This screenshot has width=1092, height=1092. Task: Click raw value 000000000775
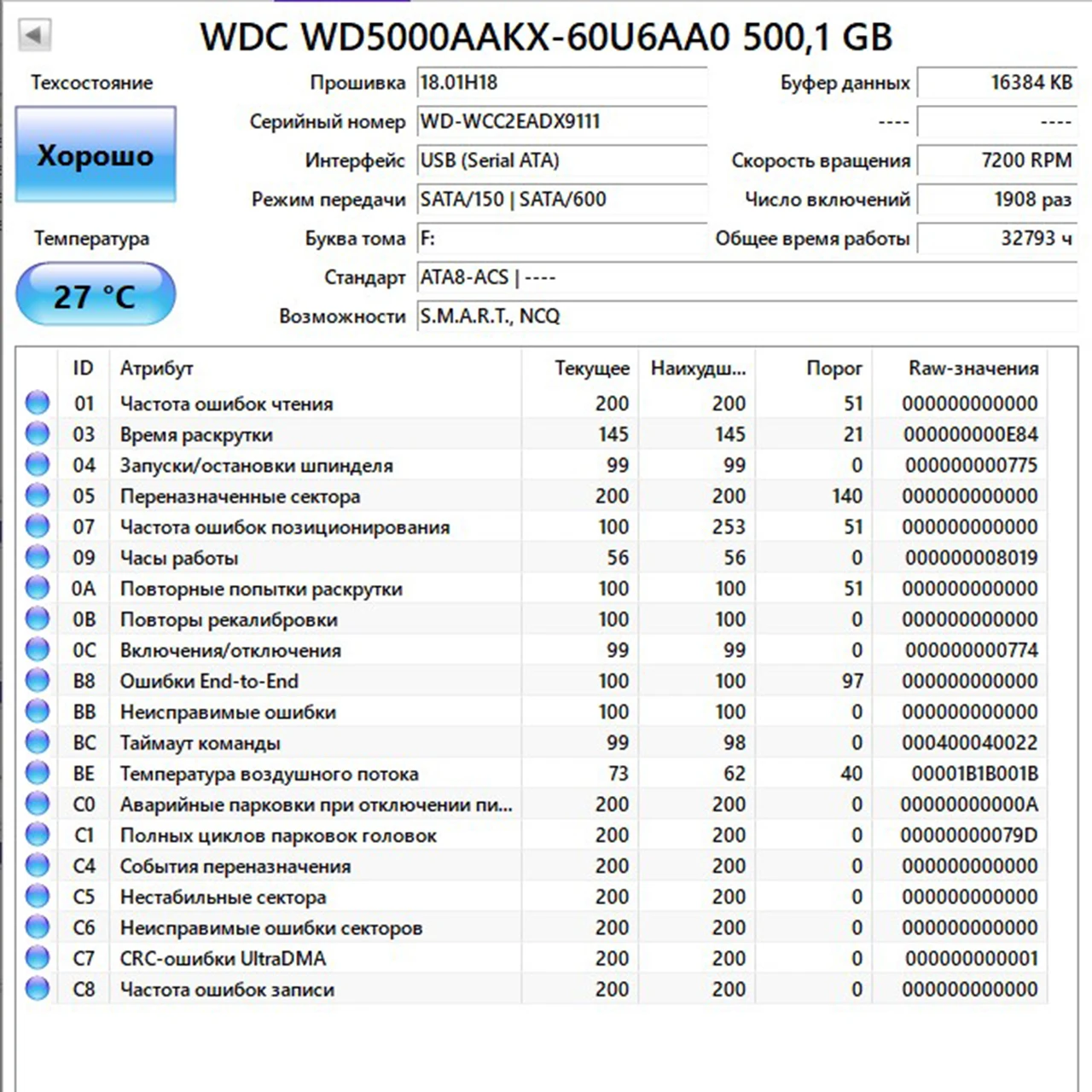(972, 465)
